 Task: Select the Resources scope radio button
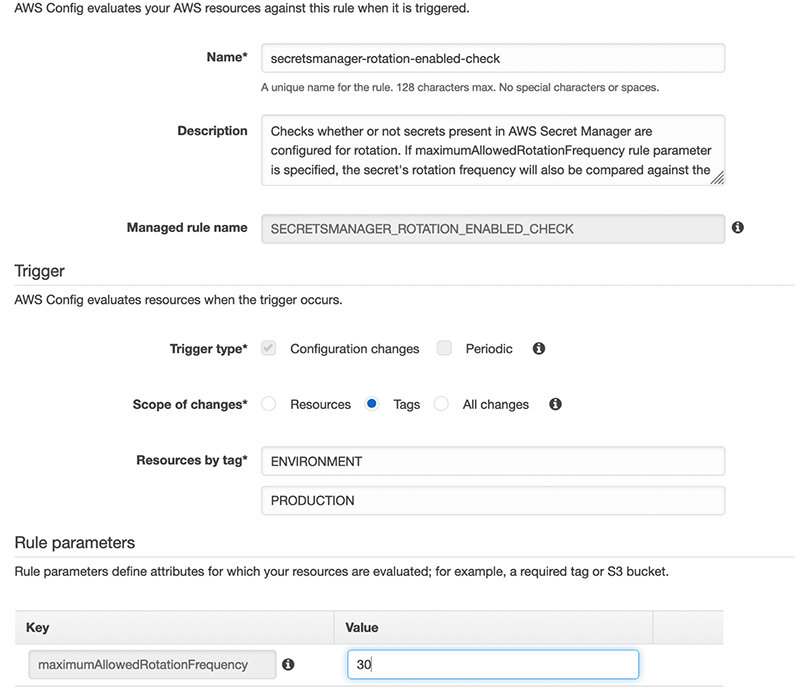[268, 404]
